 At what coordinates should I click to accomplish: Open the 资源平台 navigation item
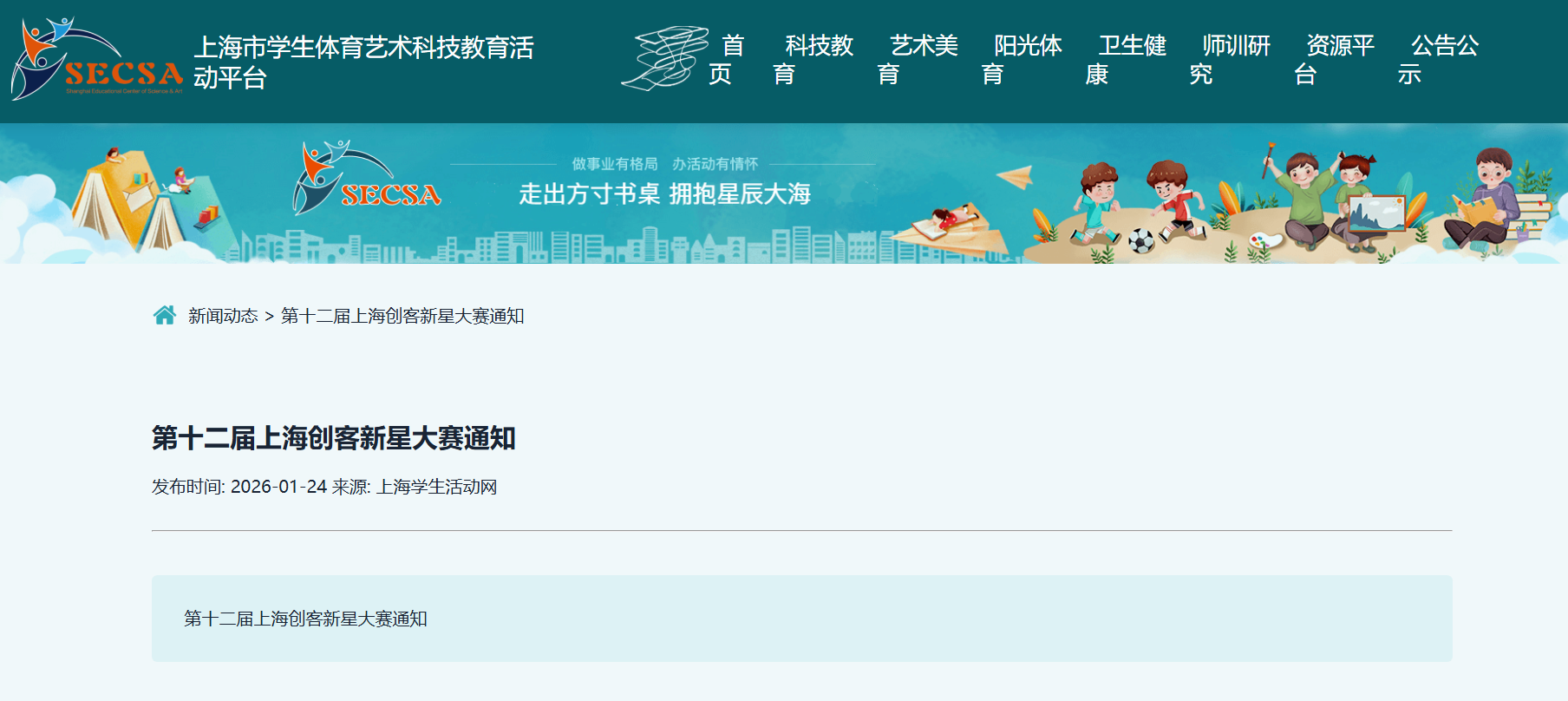(x=1333, y=60)
